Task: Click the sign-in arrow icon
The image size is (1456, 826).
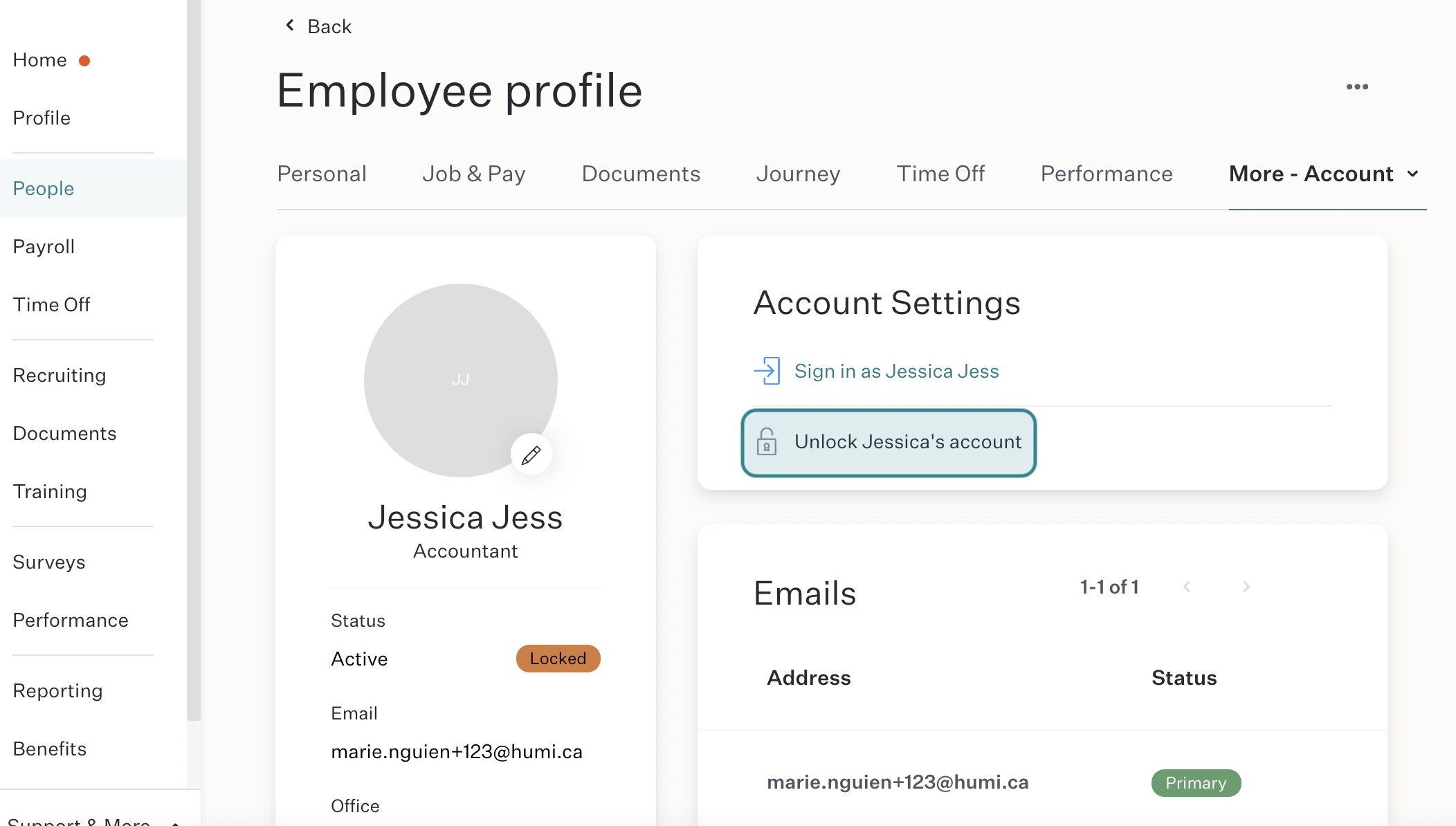Action: click(767, 371)
